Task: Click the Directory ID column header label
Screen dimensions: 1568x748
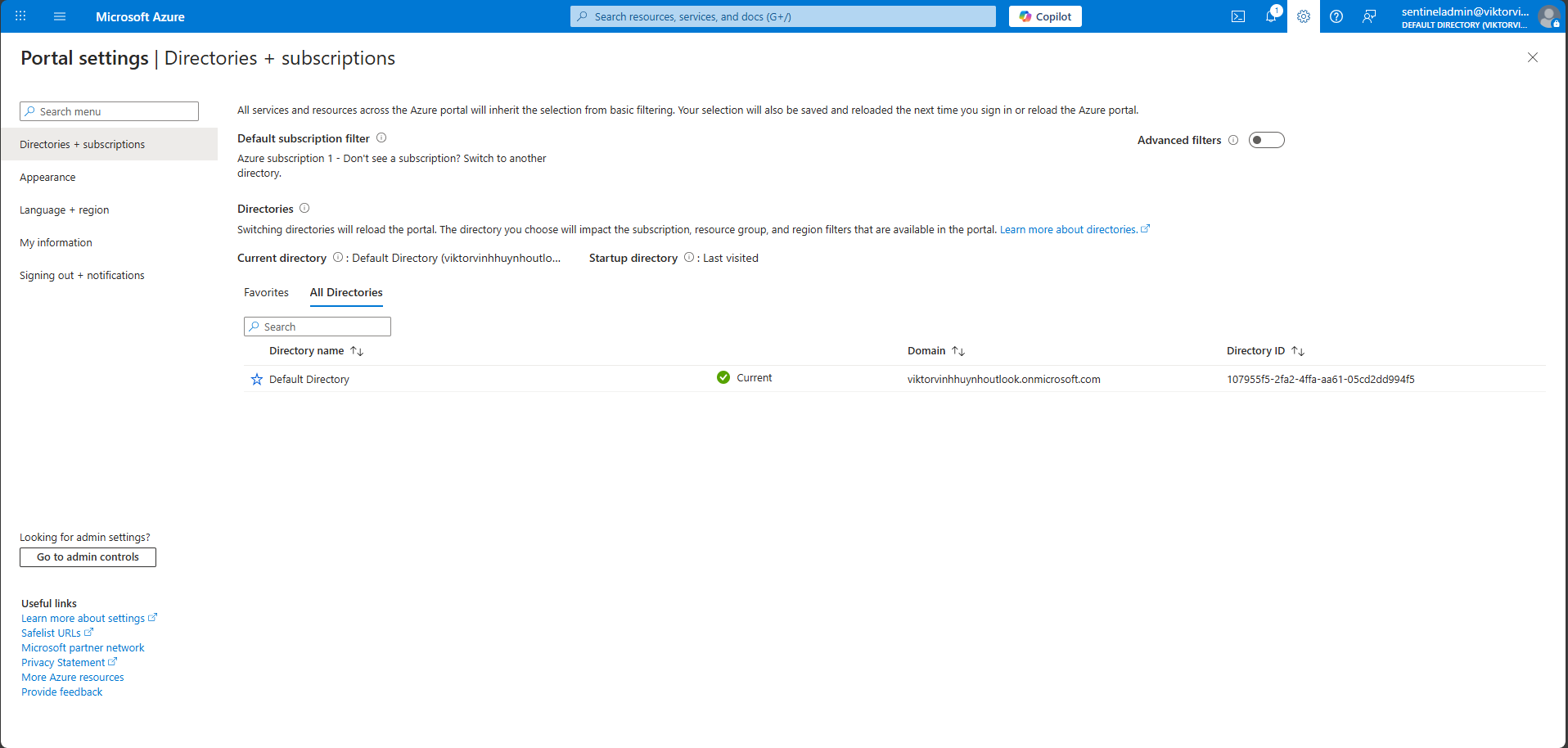Action: tap(1255, 351)
